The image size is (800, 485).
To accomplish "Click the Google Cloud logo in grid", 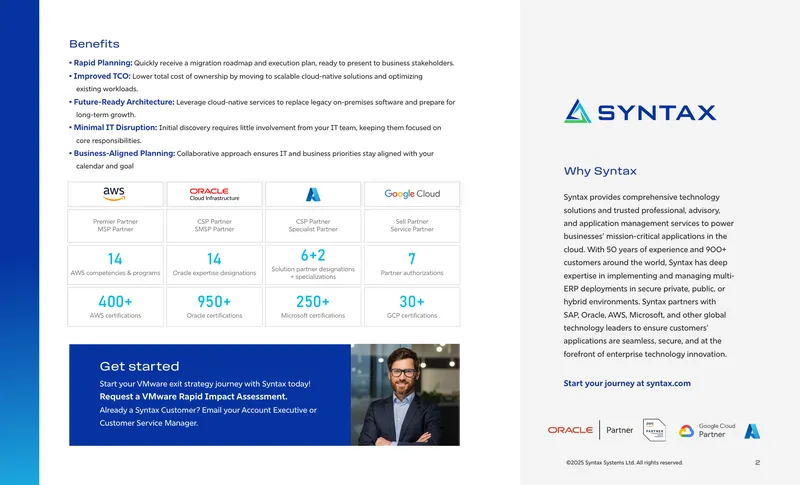I will pyautogui.click(x=412, y=194).
